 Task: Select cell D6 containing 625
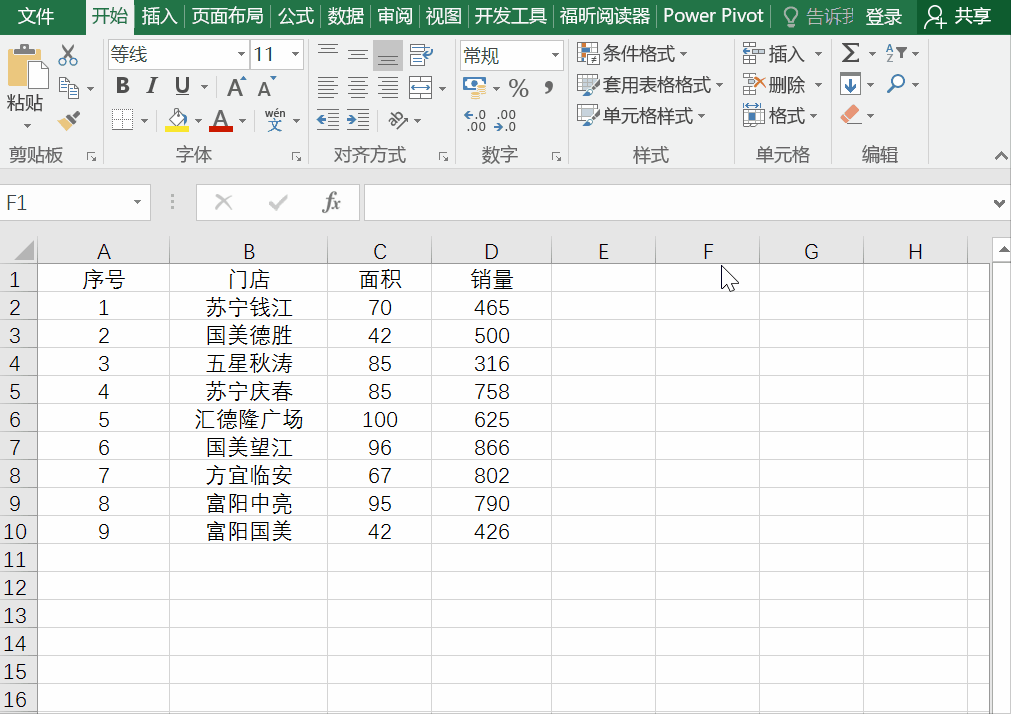click(491, 419)
